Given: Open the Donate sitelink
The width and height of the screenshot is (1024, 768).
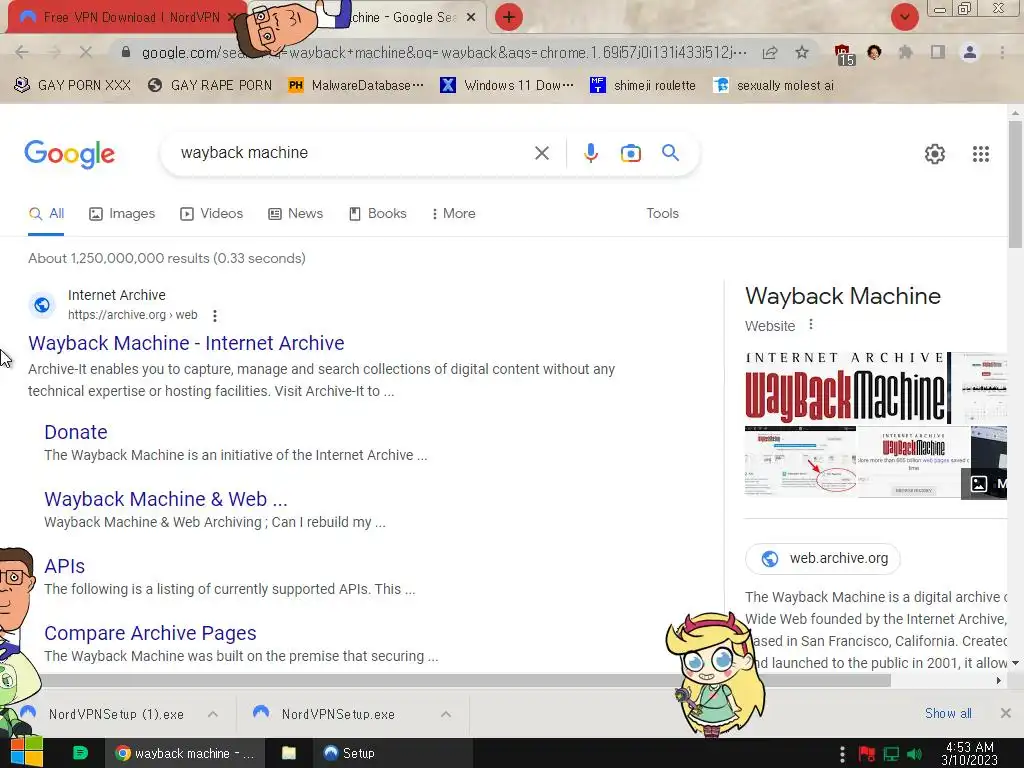Looking at the screenshot, I should pos(76,432).
